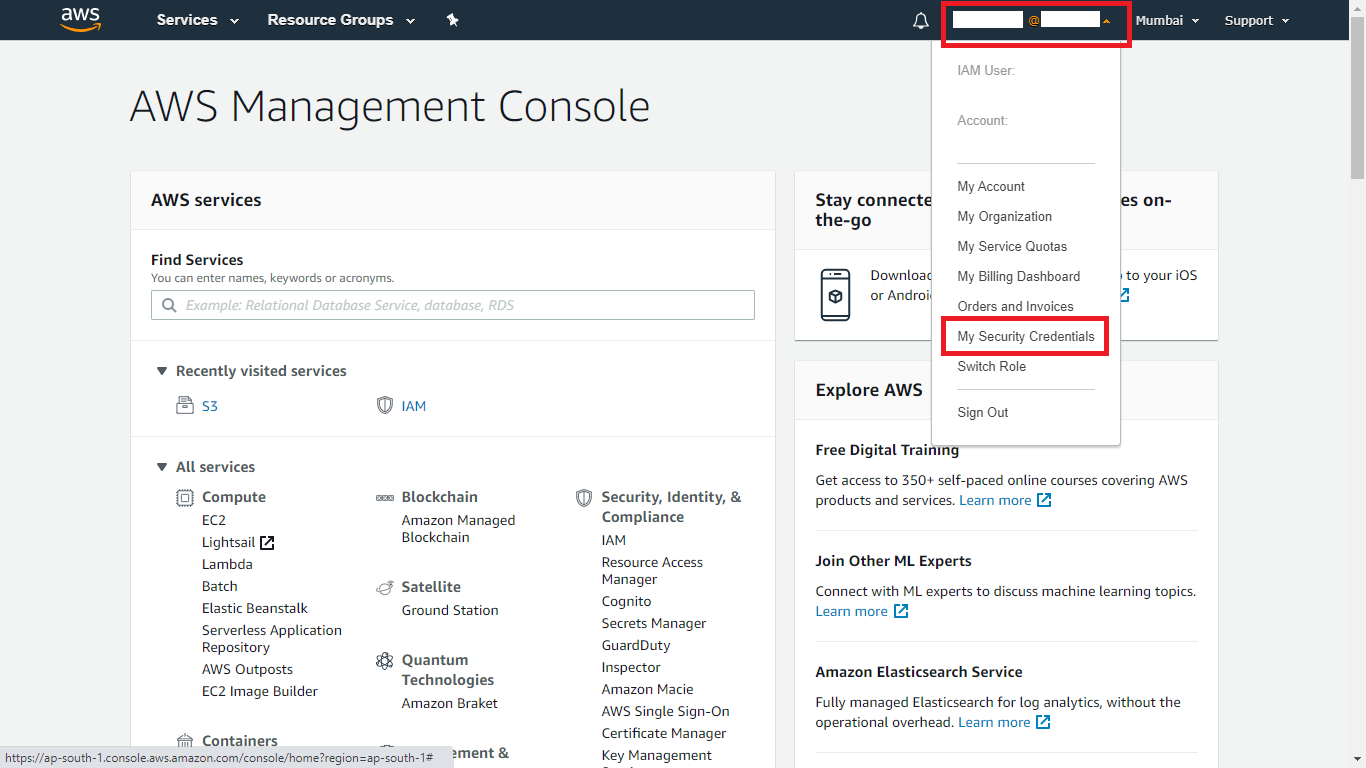Open the Resource Groups dropdown
This screenshot has height=768, width=1366.
pos(341,20)
